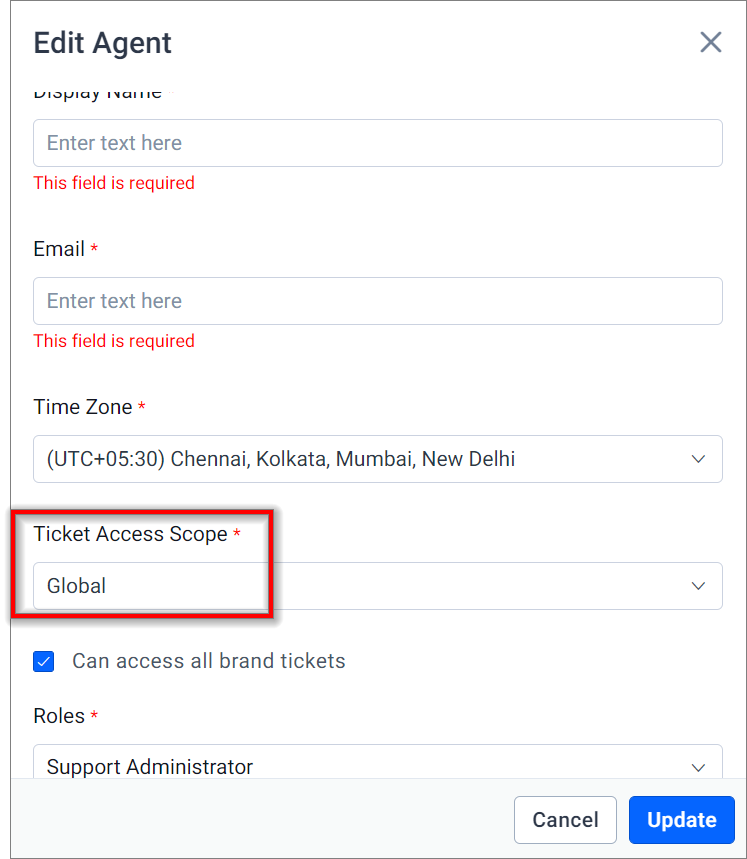This screenshot has width=747, height=859.
Task: Click the Display Name text field
Action: pos(378,143)
